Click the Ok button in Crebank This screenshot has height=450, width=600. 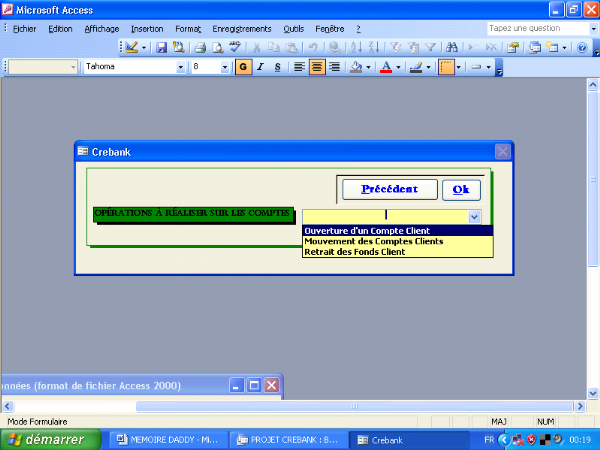pyautogui.click(x=461, y=190)
